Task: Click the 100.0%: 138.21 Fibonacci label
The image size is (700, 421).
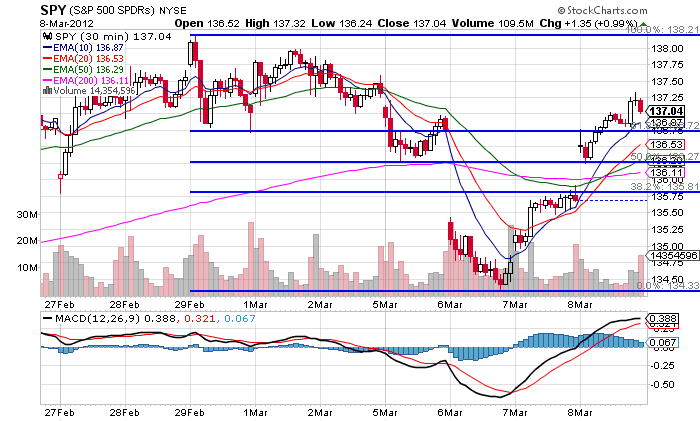Action: pyautogui.click(x=663, y=30)
